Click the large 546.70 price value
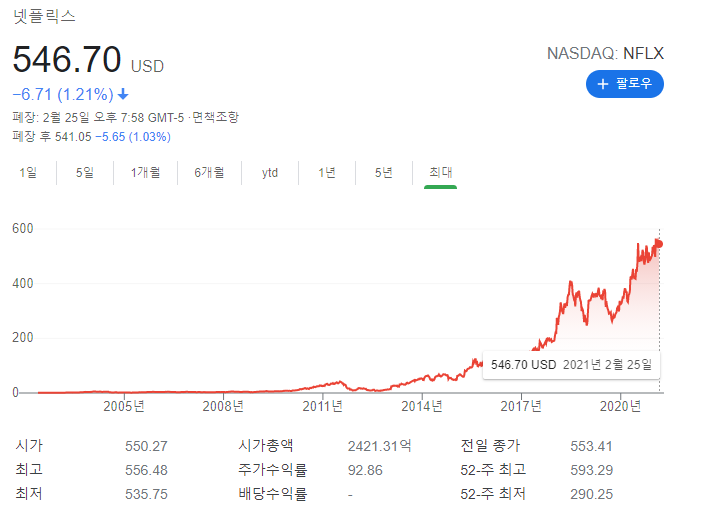 click(x=67, y=59)
